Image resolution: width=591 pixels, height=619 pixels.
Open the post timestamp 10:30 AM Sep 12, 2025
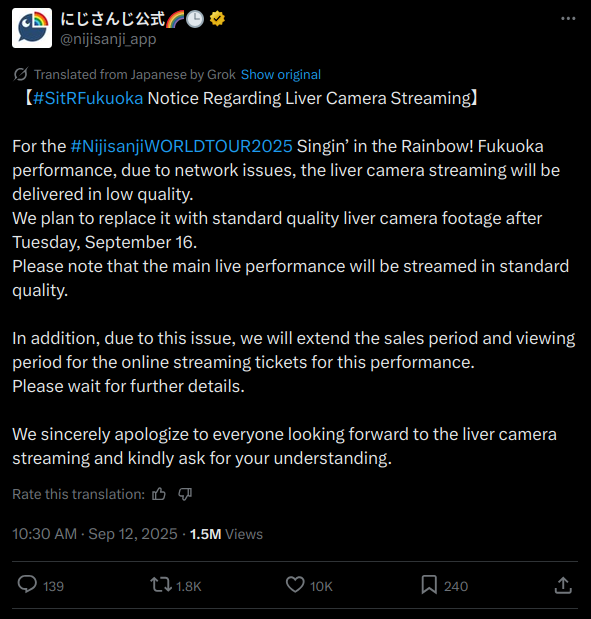click(95, 534)
